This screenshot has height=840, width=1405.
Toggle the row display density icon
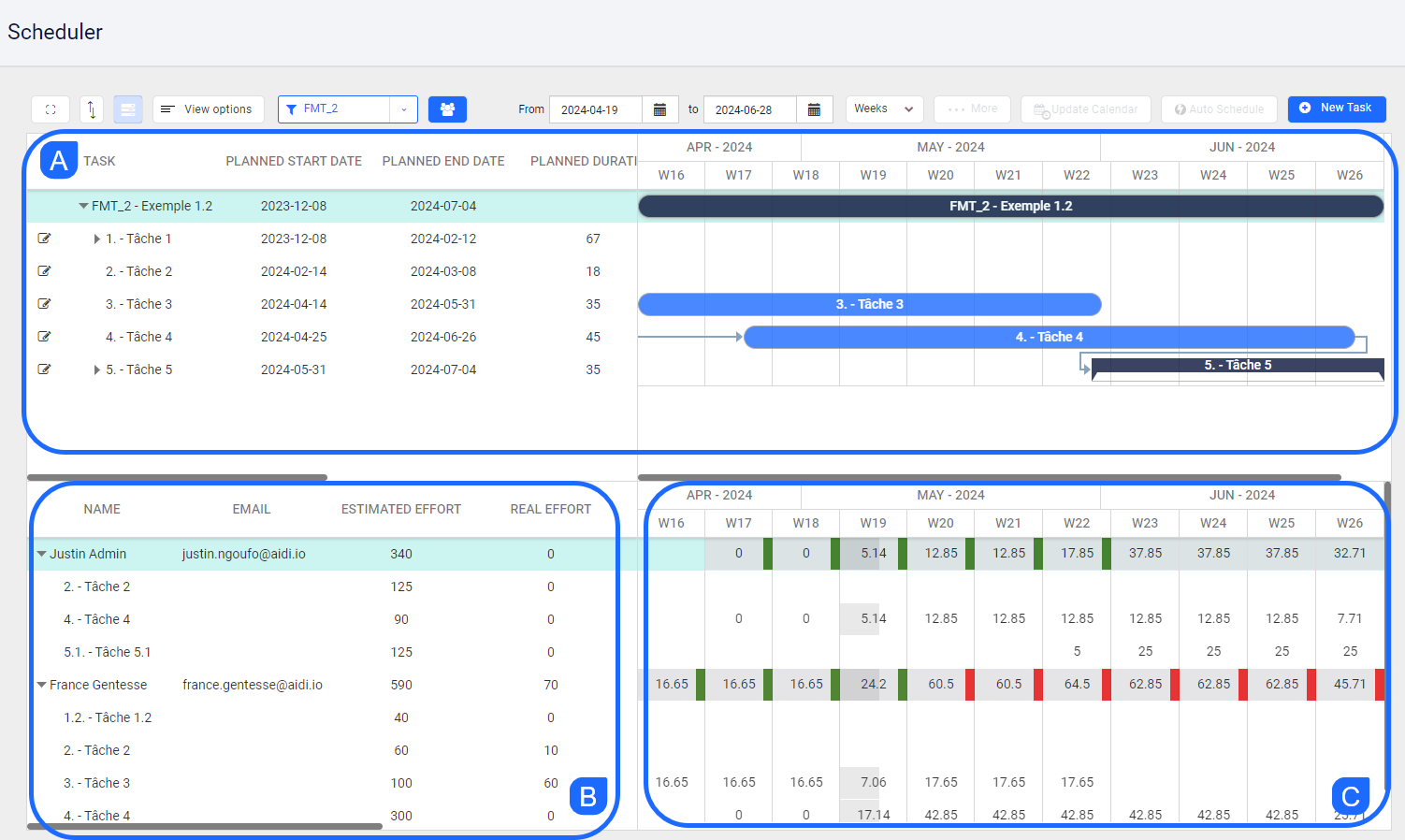tap(127, 109)
